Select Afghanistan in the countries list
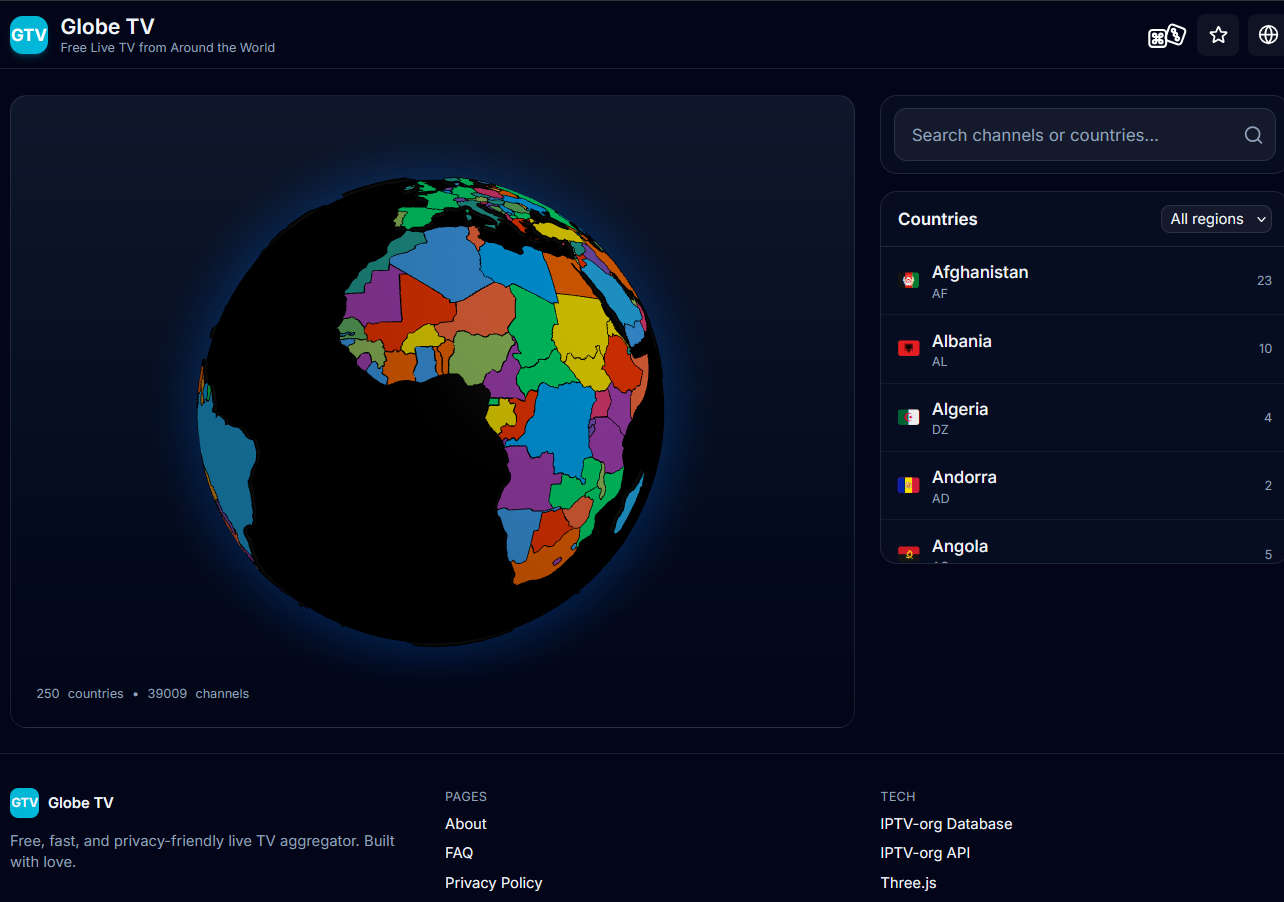 (1082, 281)
